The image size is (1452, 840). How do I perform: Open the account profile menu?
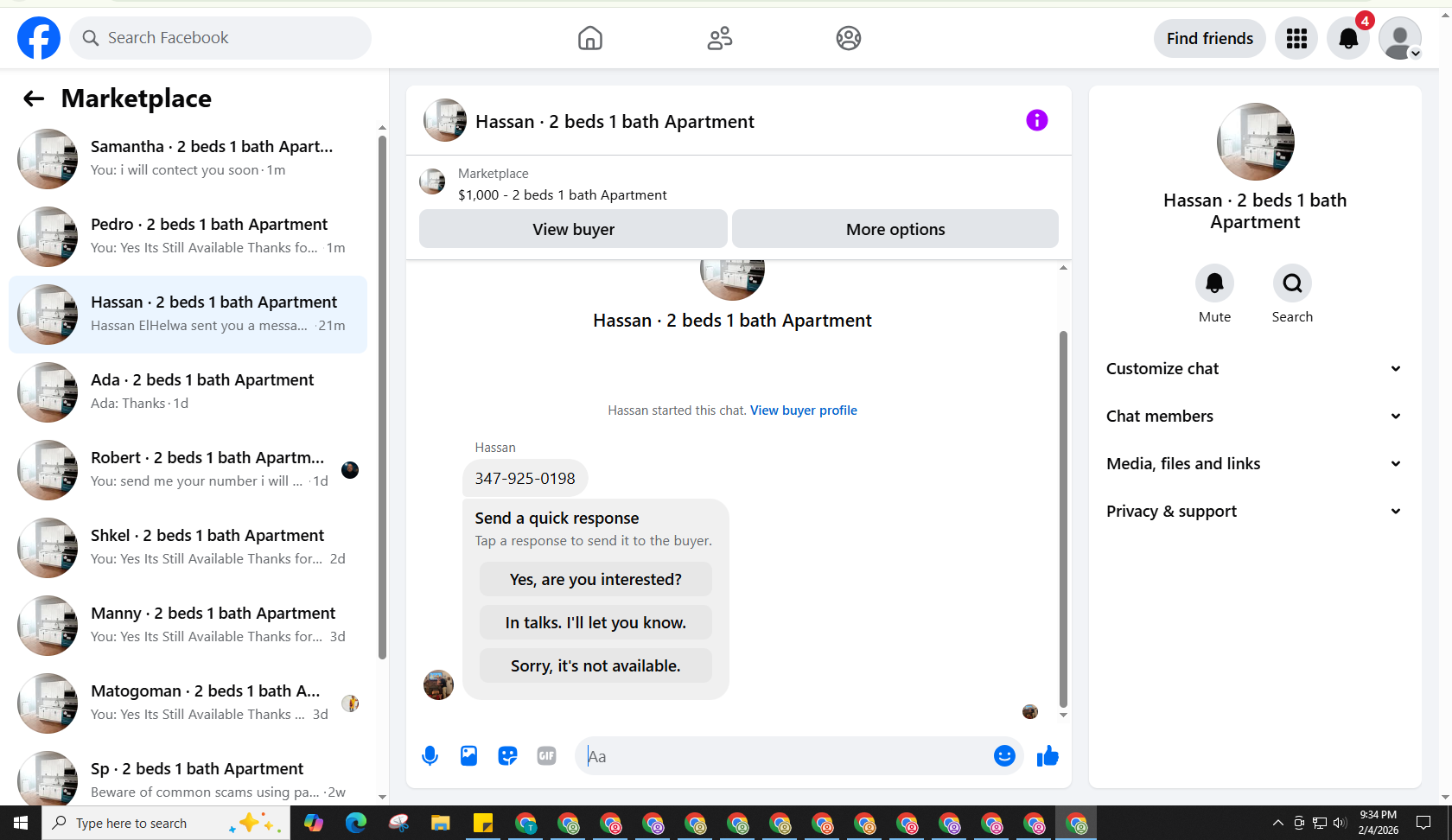coord(1400,38)
